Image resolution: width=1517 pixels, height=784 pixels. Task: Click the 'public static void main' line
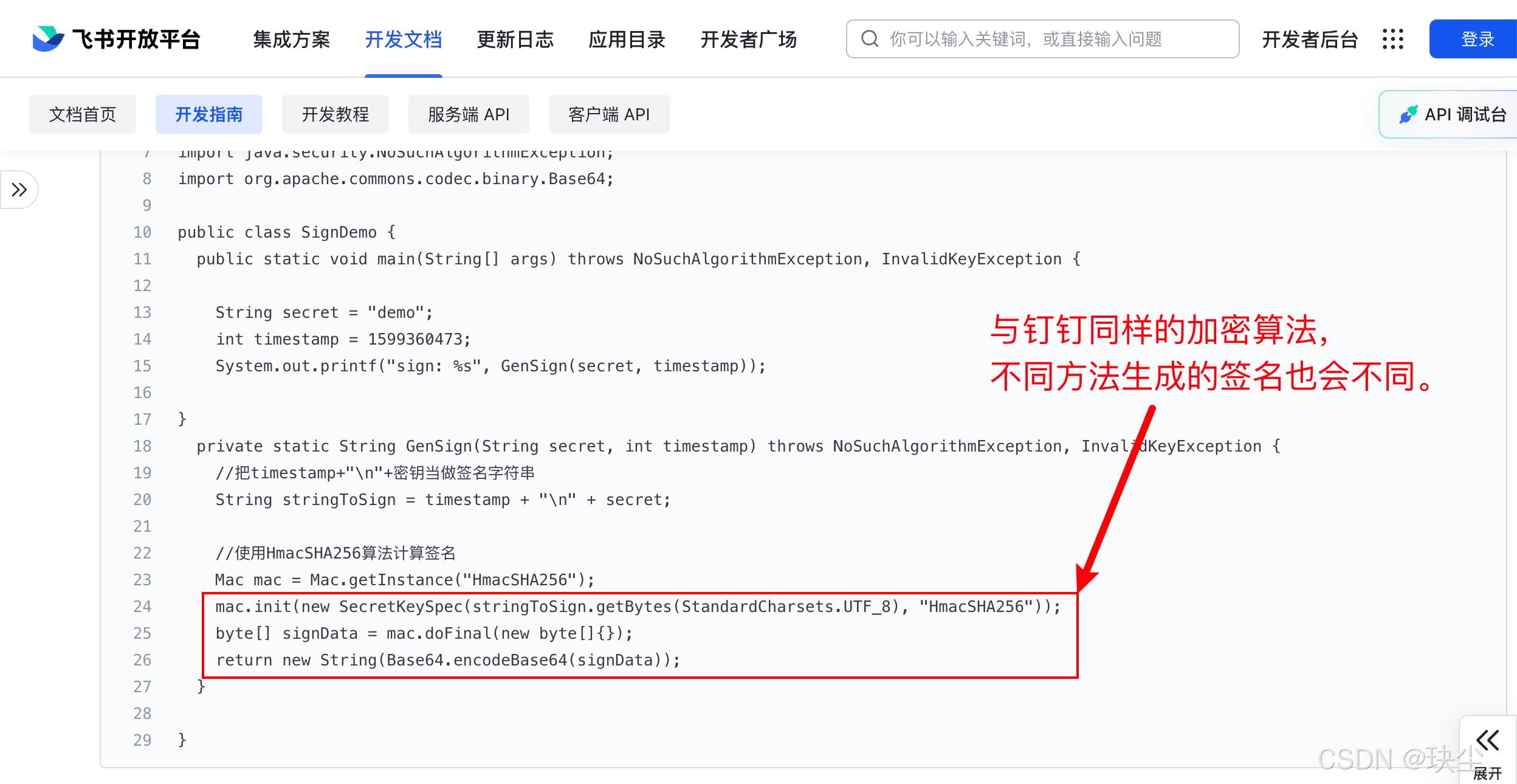click(x=639, y=259)
